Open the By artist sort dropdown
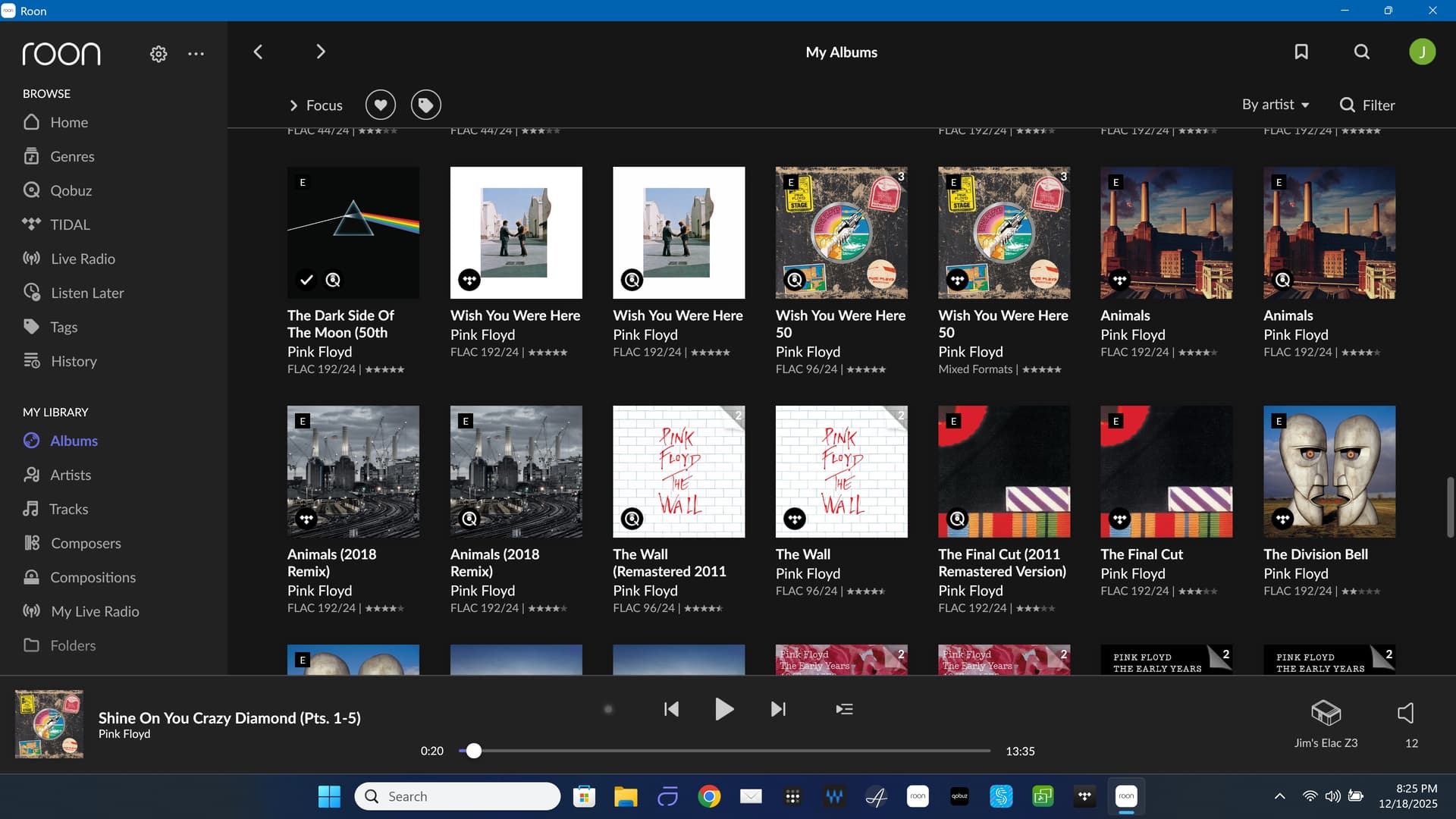The height and width of the screenshot is (819, 1456). (x=1276, y=105)
